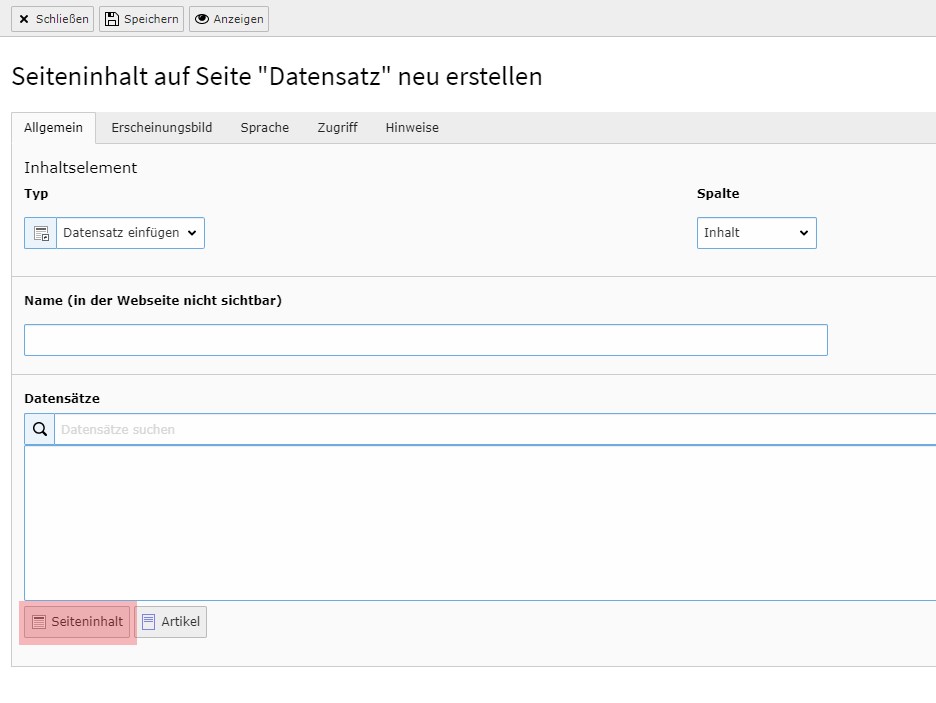Expand the Spalte dropdown showing Inhalt
The width and height of the screenshot is (936, 703).
coord(756,233)
